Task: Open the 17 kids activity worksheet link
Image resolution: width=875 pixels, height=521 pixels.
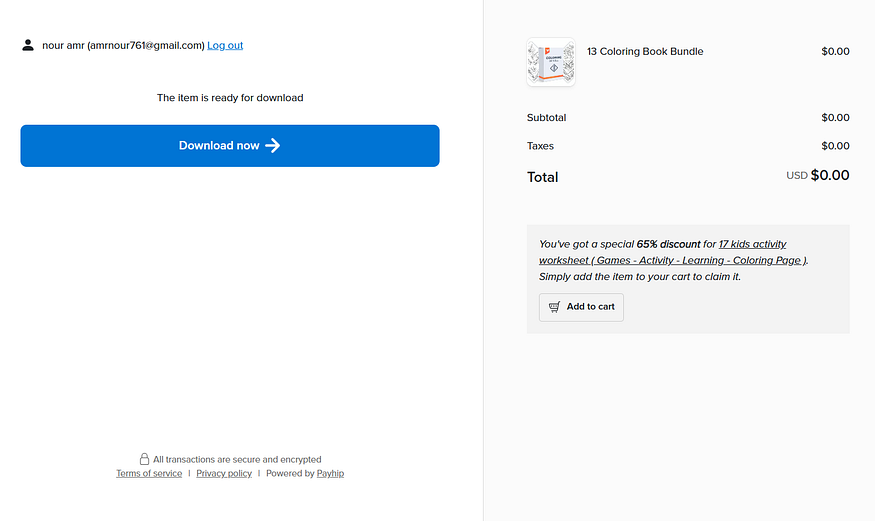Action: [663, 252]
